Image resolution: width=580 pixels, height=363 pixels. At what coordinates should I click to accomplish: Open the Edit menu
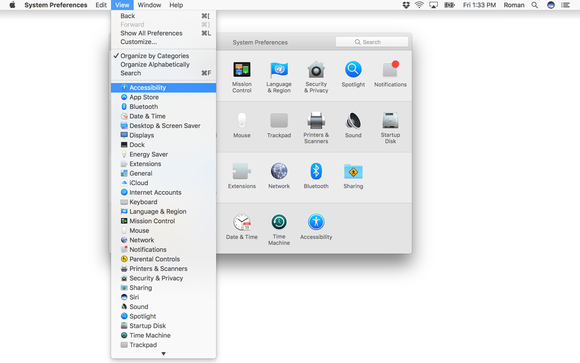[x=101, y=5]
